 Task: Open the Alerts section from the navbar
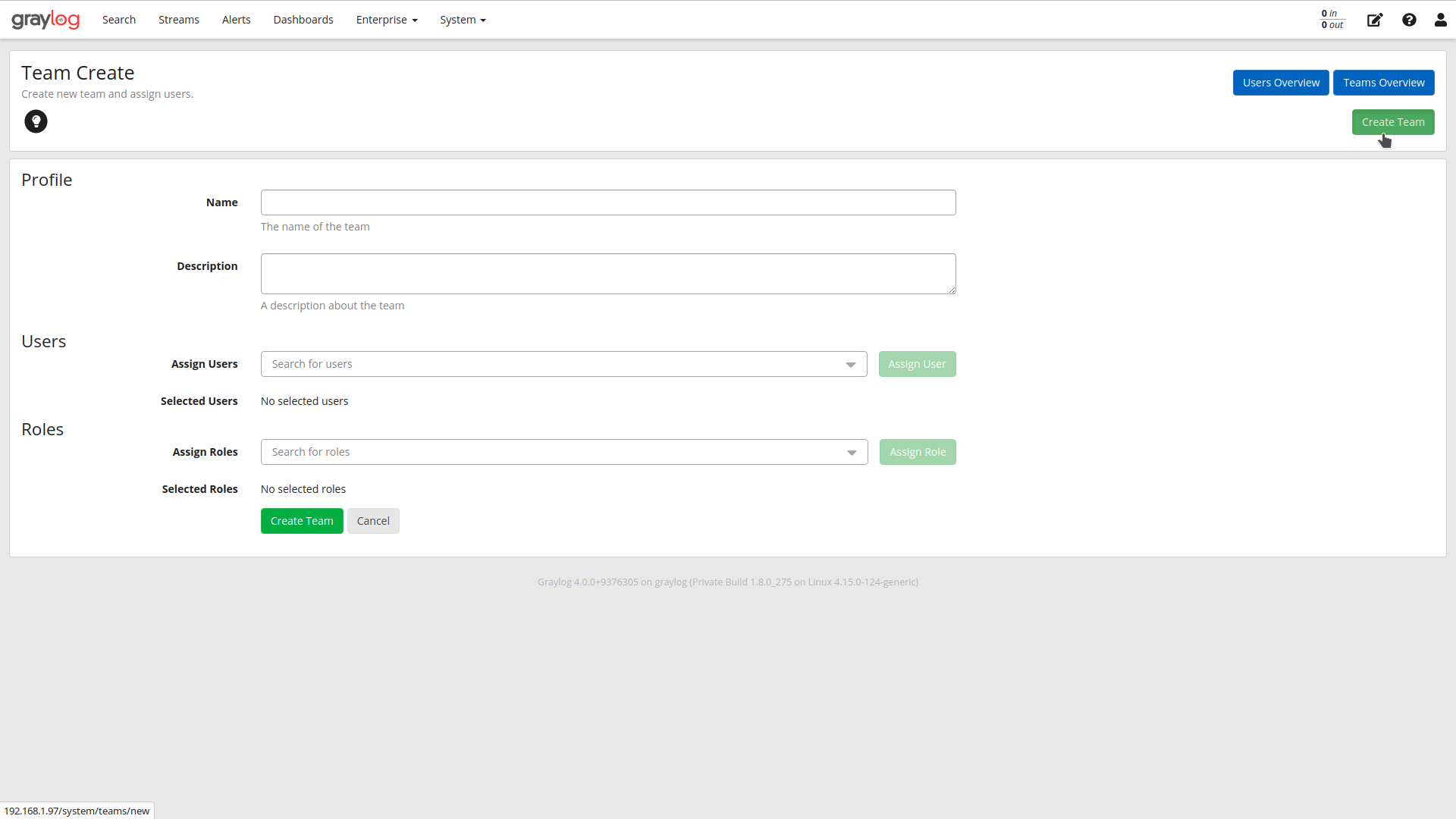[x=236, y=19]
